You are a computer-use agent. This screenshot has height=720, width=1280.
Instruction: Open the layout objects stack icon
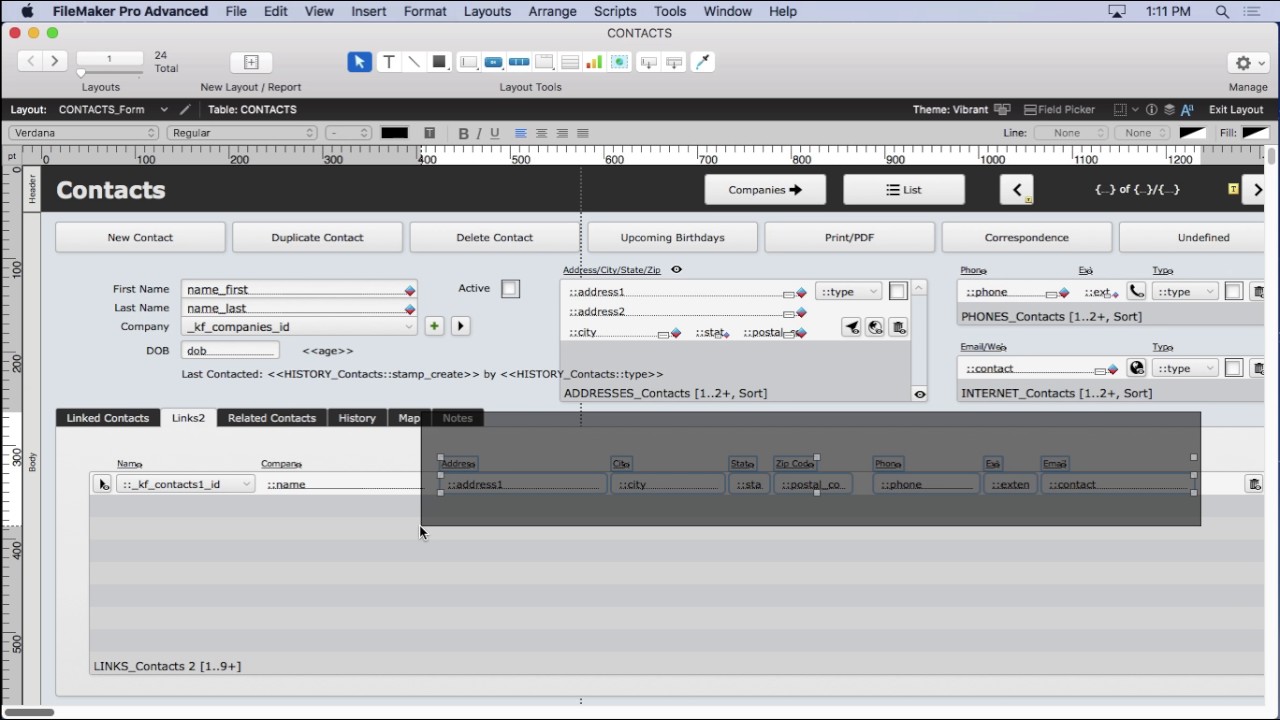point(1169,110)
